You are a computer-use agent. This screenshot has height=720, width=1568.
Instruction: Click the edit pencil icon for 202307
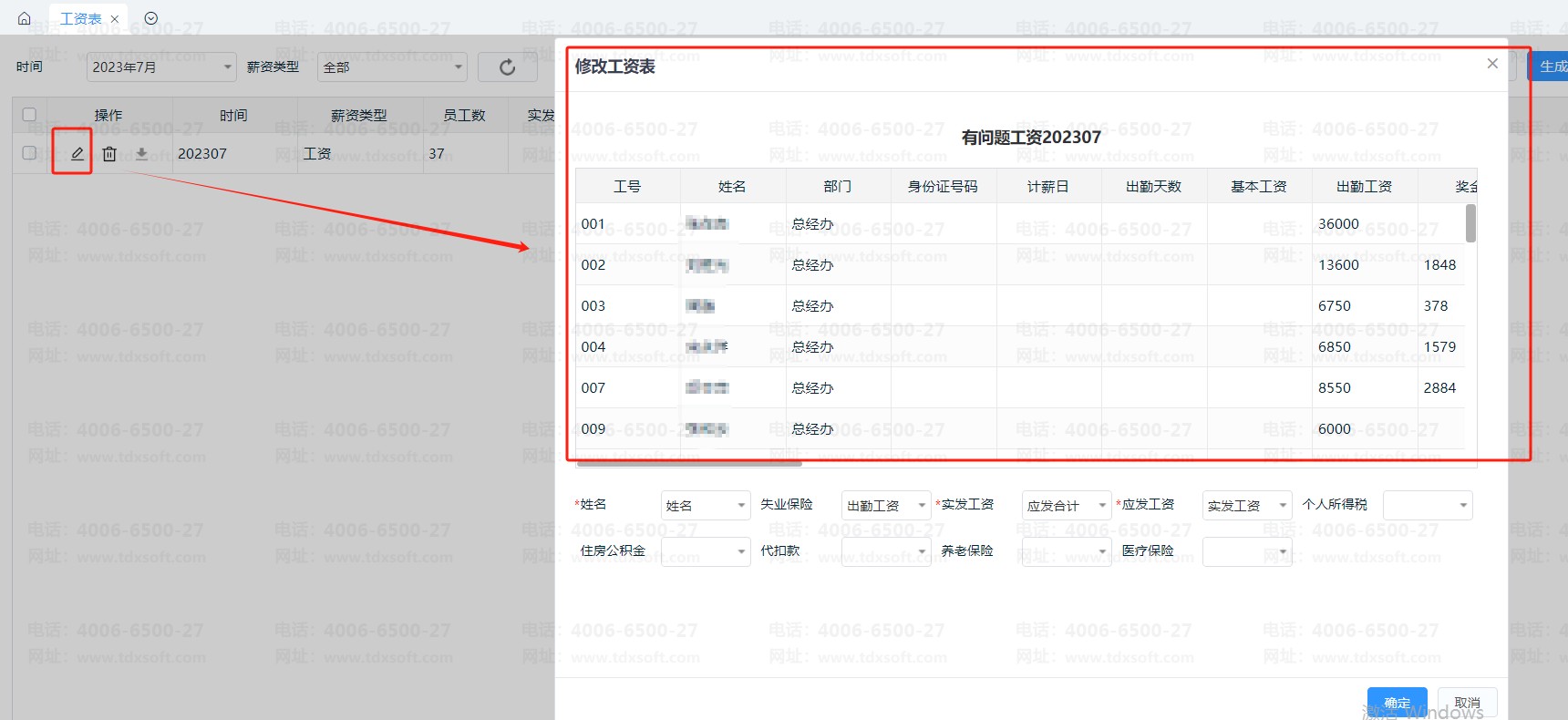pos(77,153)
